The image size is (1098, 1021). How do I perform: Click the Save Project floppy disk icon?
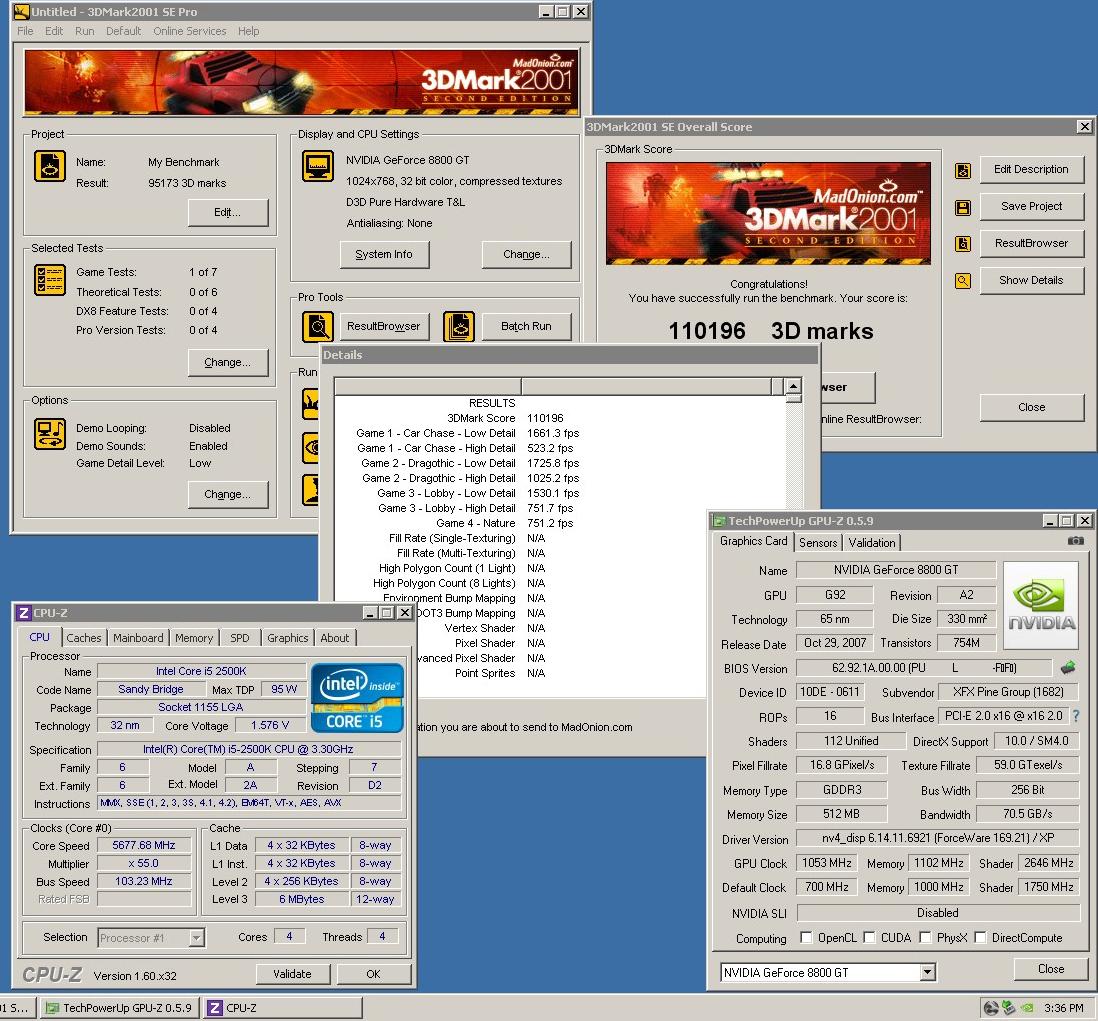tap(963, 207)
